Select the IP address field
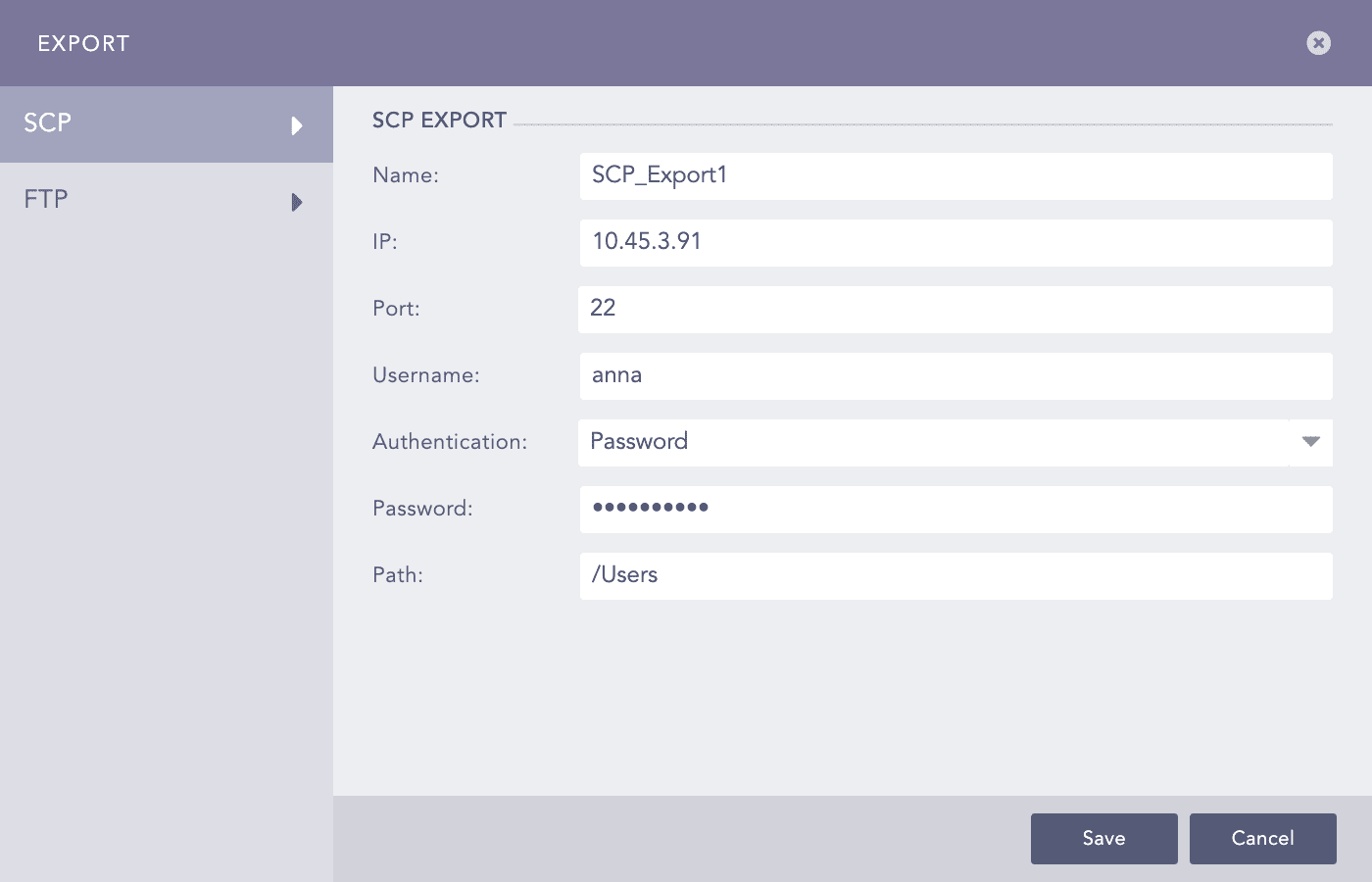The height and width of the screenshot is (882, 1372). coord(955,243)
